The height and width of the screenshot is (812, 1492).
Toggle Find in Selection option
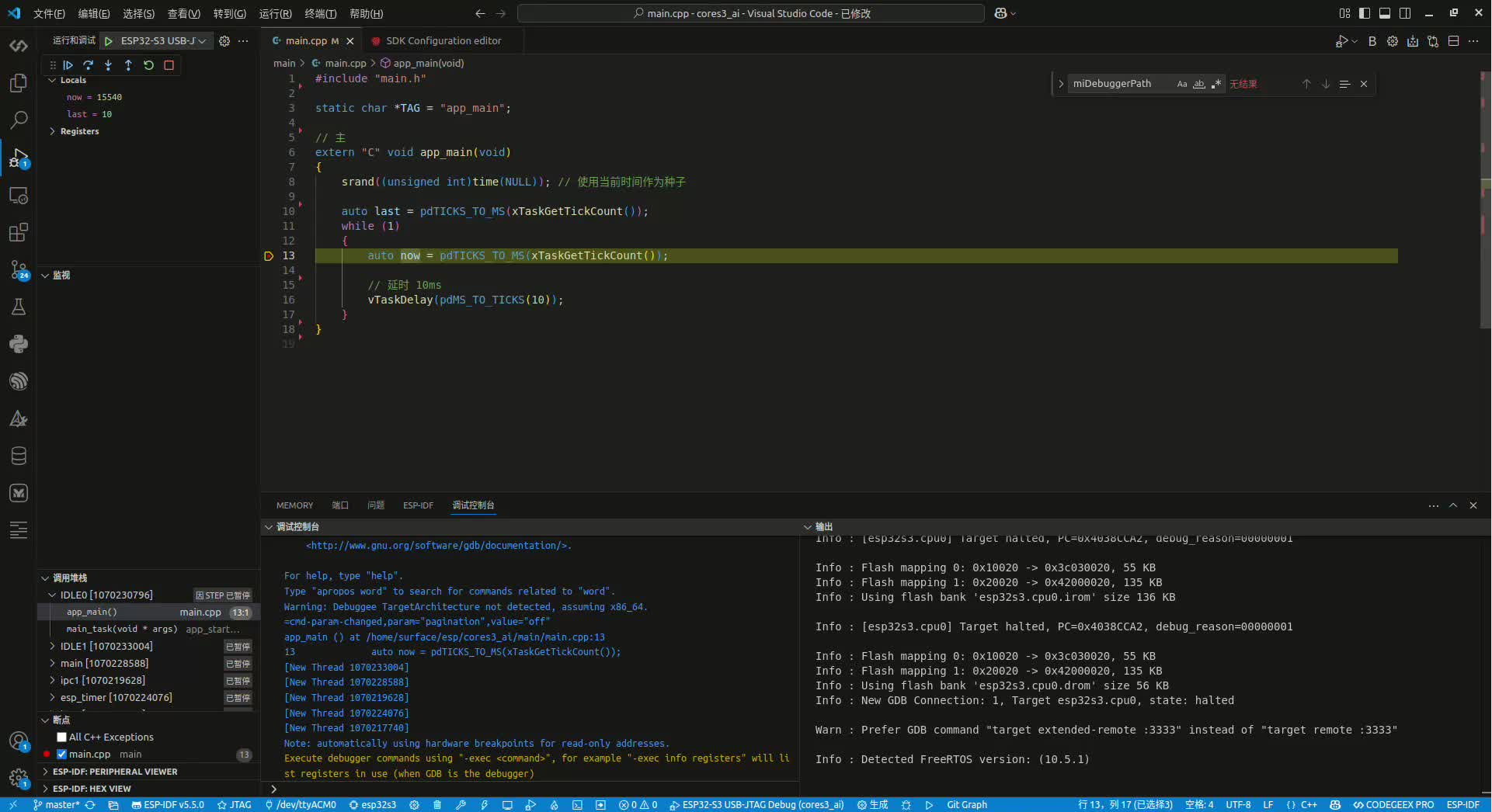tap(1344, 84)
